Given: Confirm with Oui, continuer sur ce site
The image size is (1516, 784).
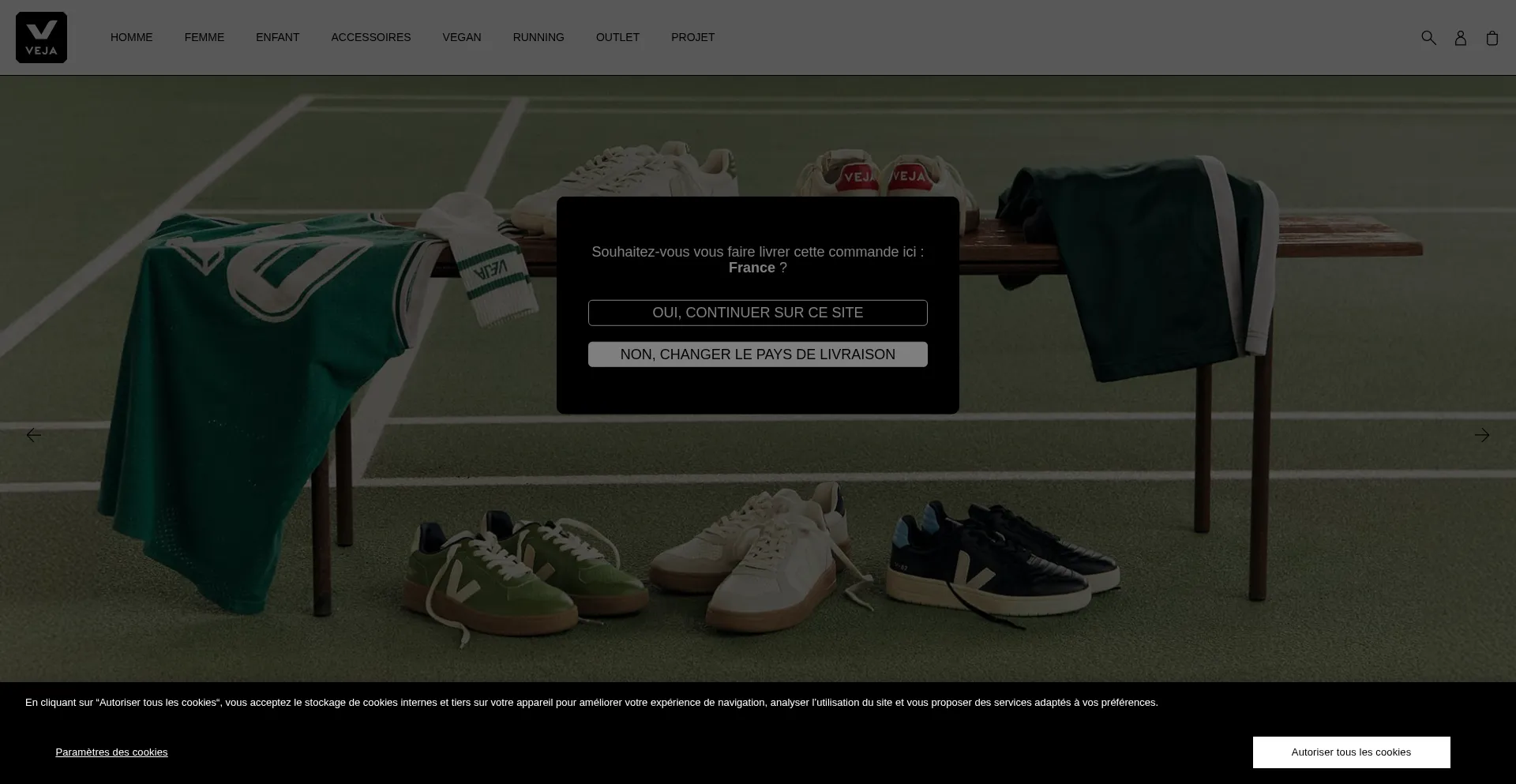Looking at the screenshot, I should (757, 313).
